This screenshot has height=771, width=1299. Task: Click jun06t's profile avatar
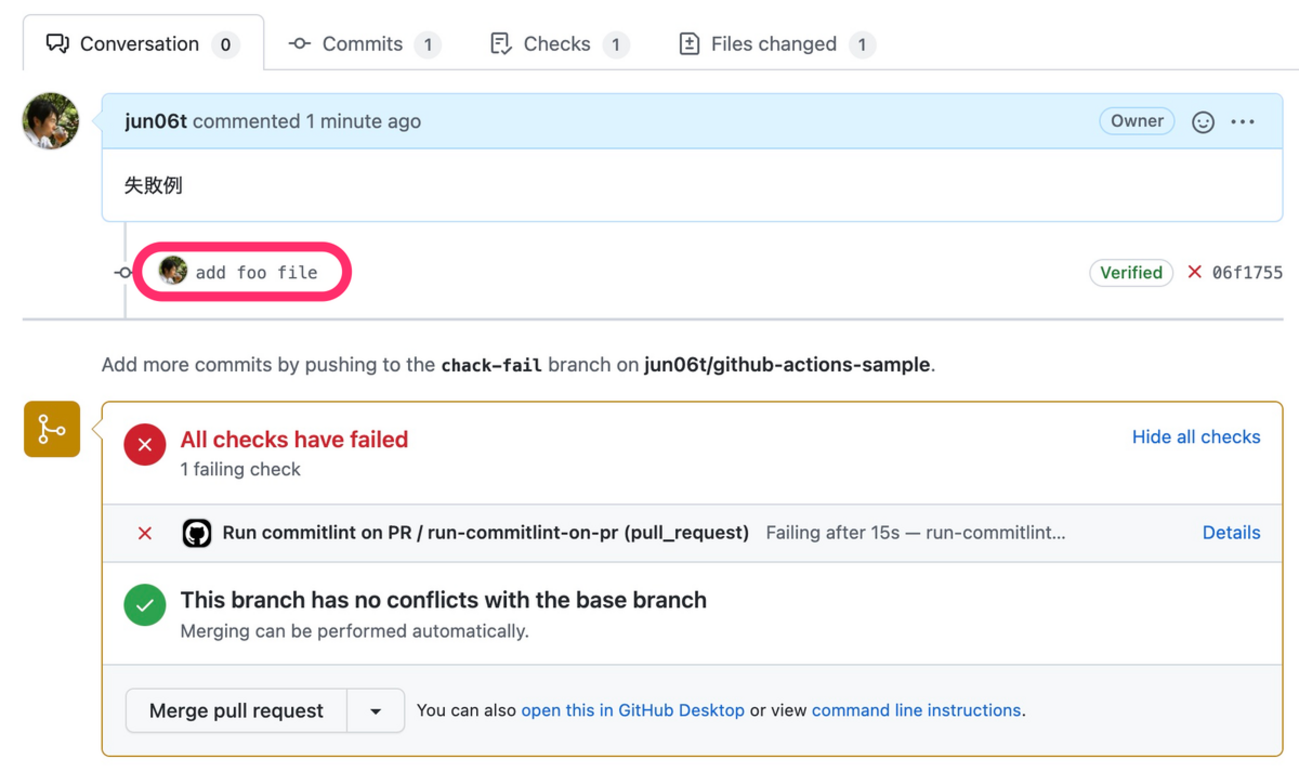[x=50, y=120]
